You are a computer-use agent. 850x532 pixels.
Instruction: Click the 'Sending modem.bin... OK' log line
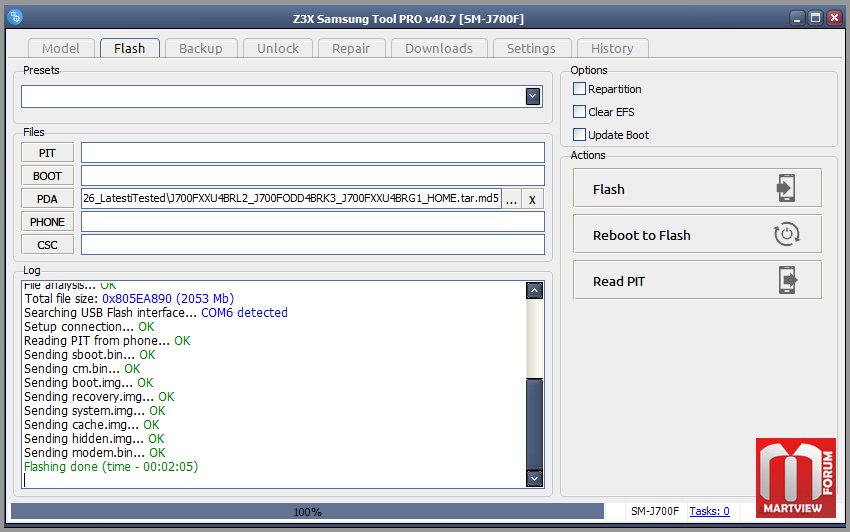[95, 452]
